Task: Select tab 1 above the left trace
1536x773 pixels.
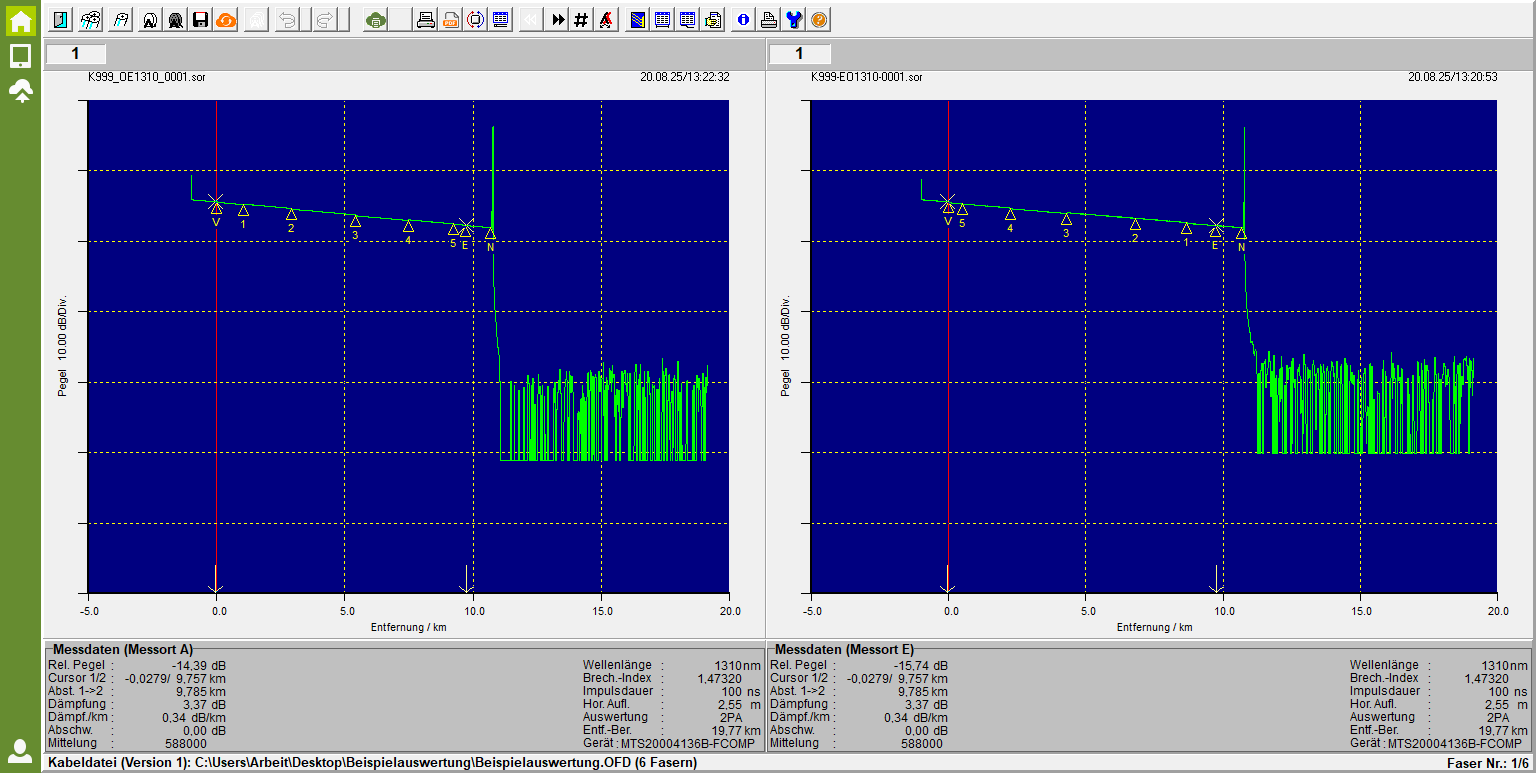Action: [75, 54]
